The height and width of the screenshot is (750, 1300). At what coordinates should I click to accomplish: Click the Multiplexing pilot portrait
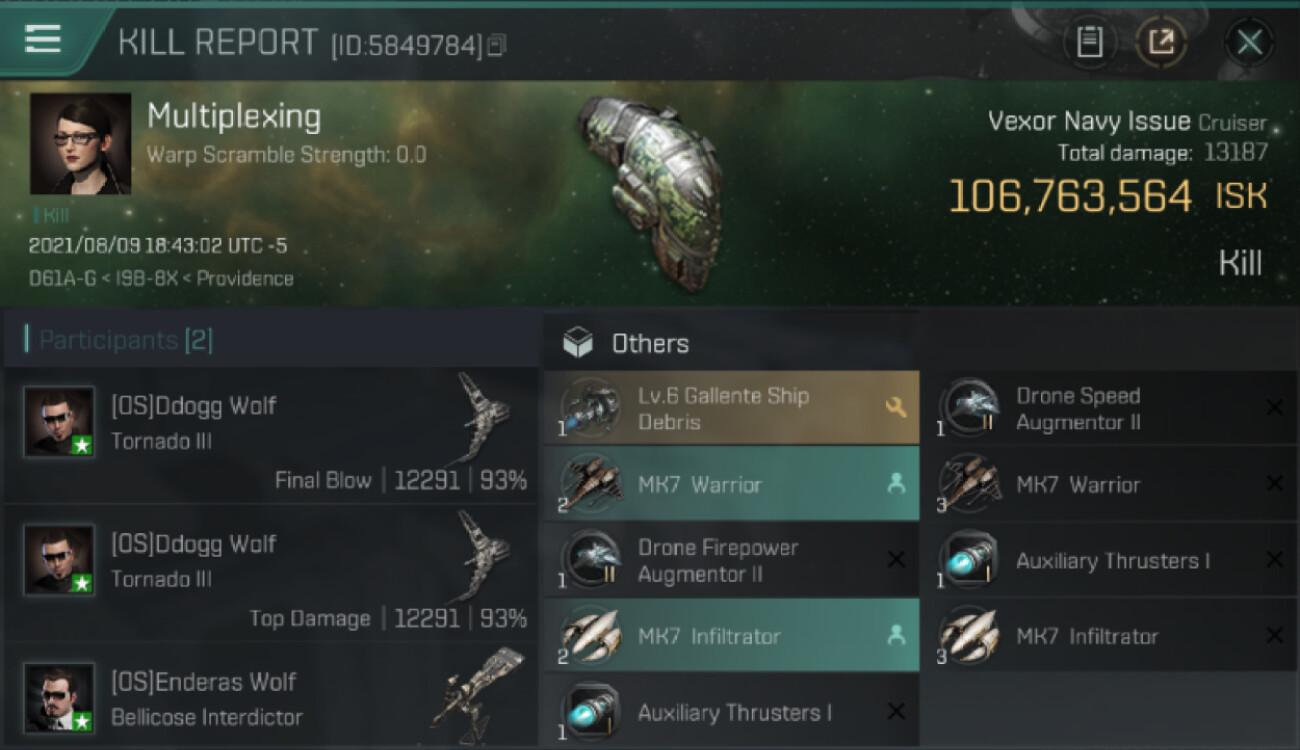point(80,144)
